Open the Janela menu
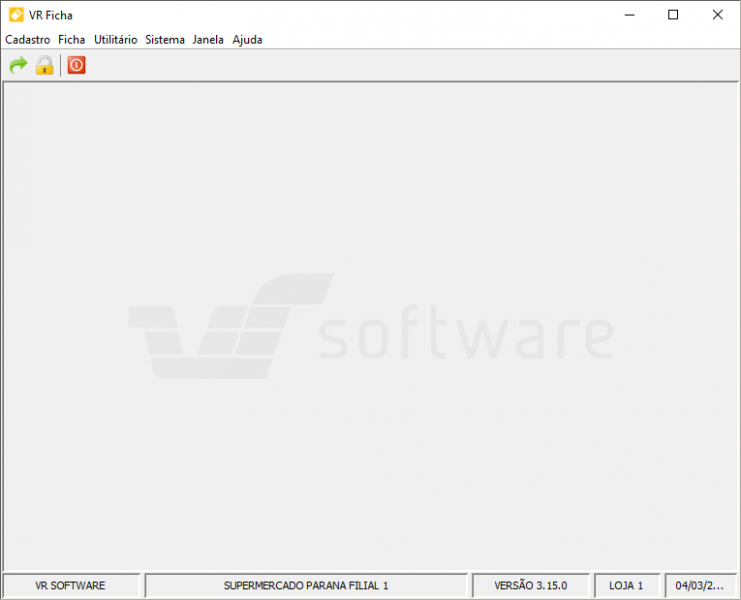Viewport: 741px width, 600px height. pos(208,40)
